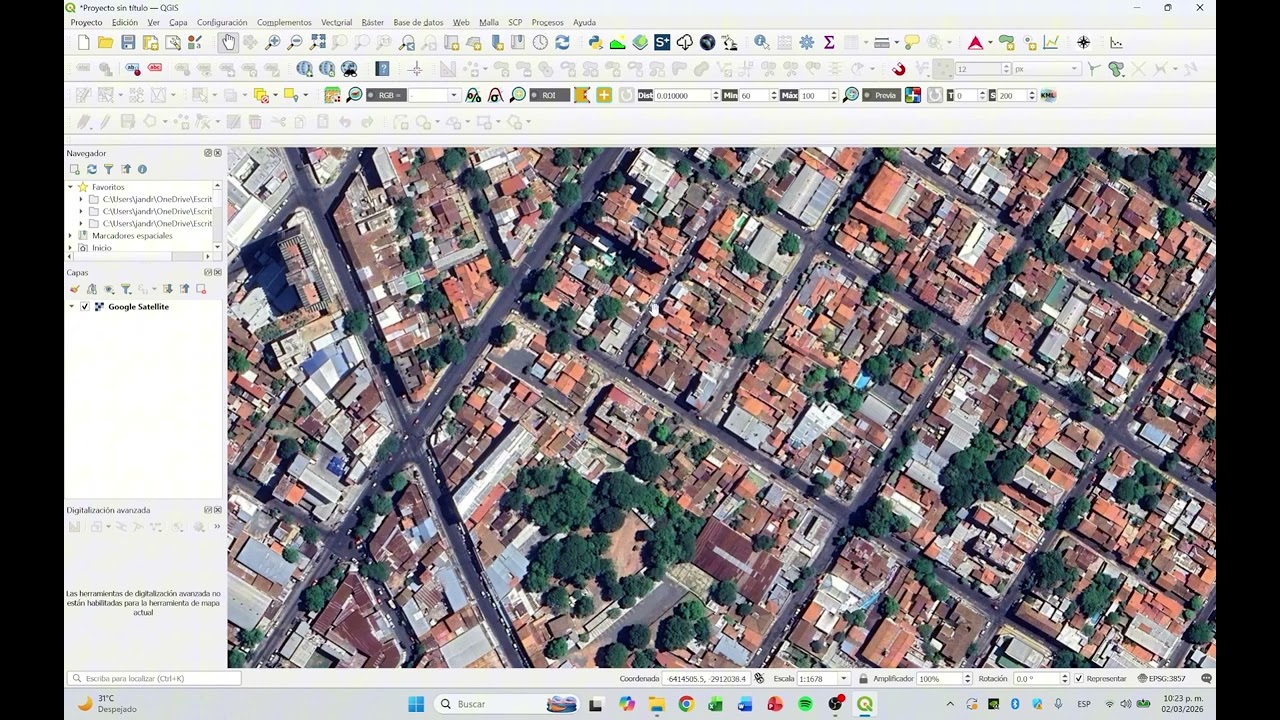
Task: Click the Capas panel title
Action: point(77,272)
